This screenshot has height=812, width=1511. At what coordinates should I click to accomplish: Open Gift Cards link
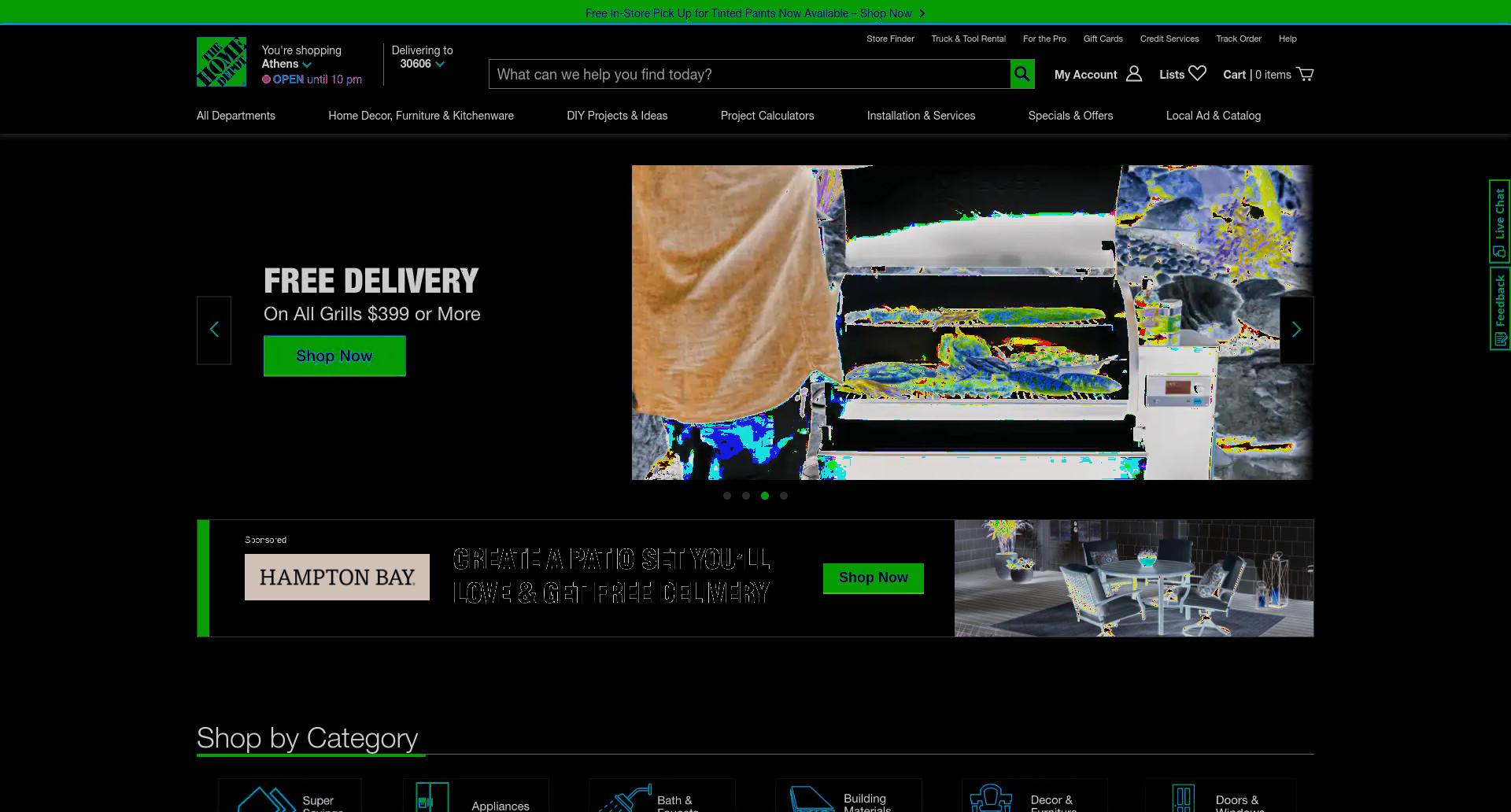(x=1103, y=39)
